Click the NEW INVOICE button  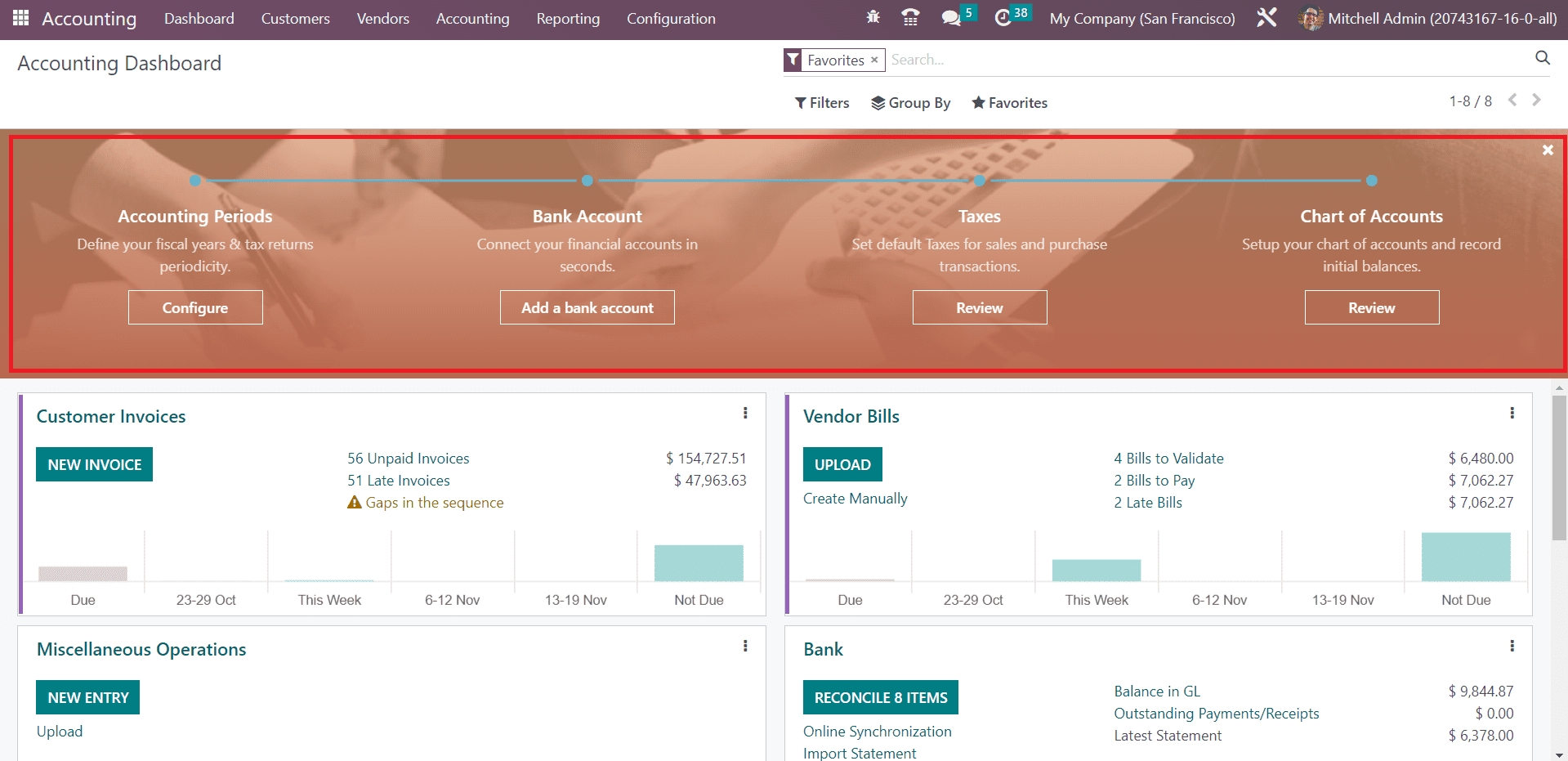94,464
